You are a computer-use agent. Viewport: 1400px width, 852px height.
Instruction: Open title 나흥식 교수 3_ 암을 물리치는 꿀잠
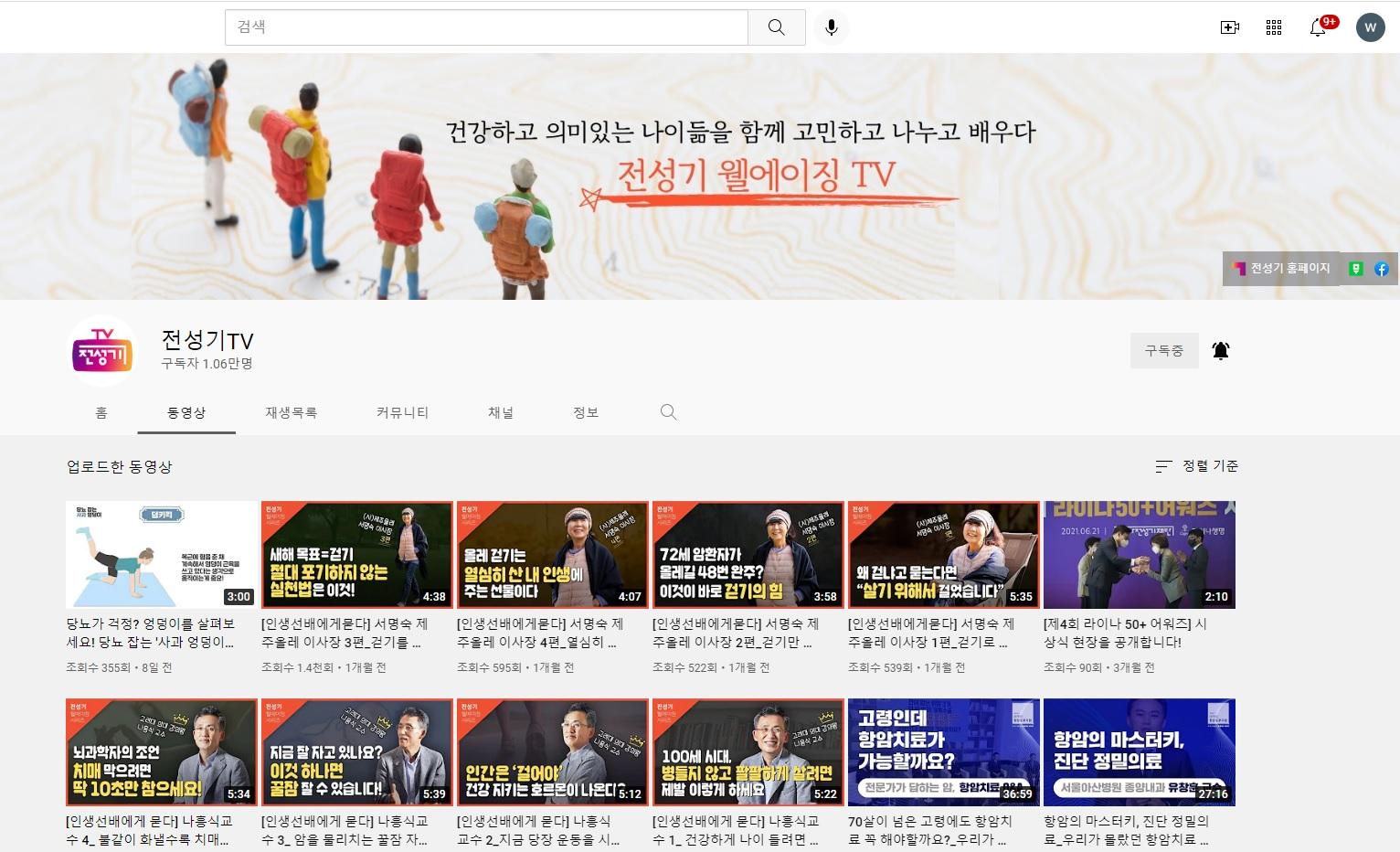coord(345,830)
